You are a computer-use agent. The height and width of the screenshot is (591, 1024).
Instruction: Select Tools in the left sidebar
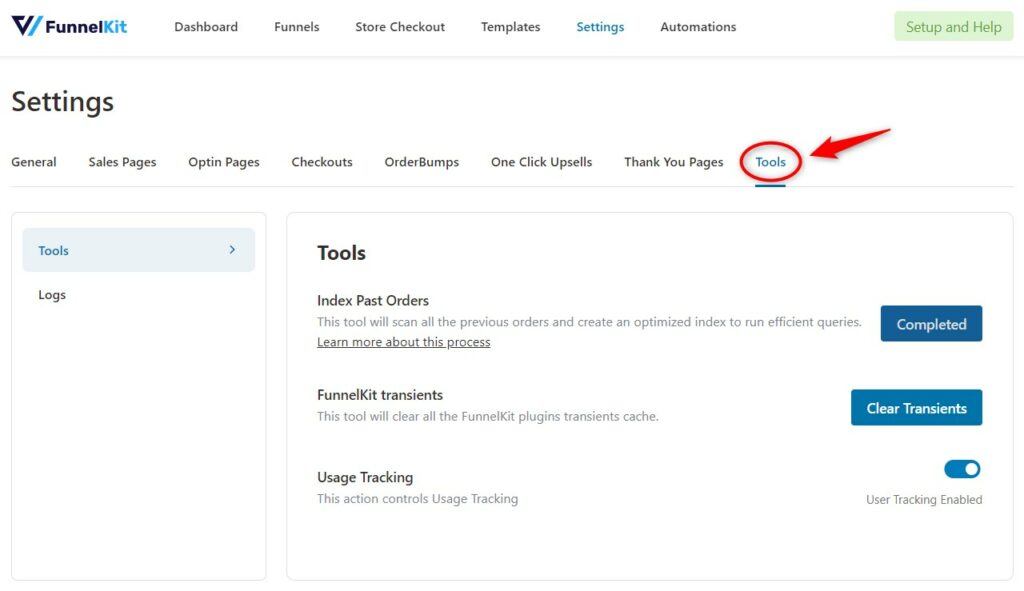pos(138,250)
